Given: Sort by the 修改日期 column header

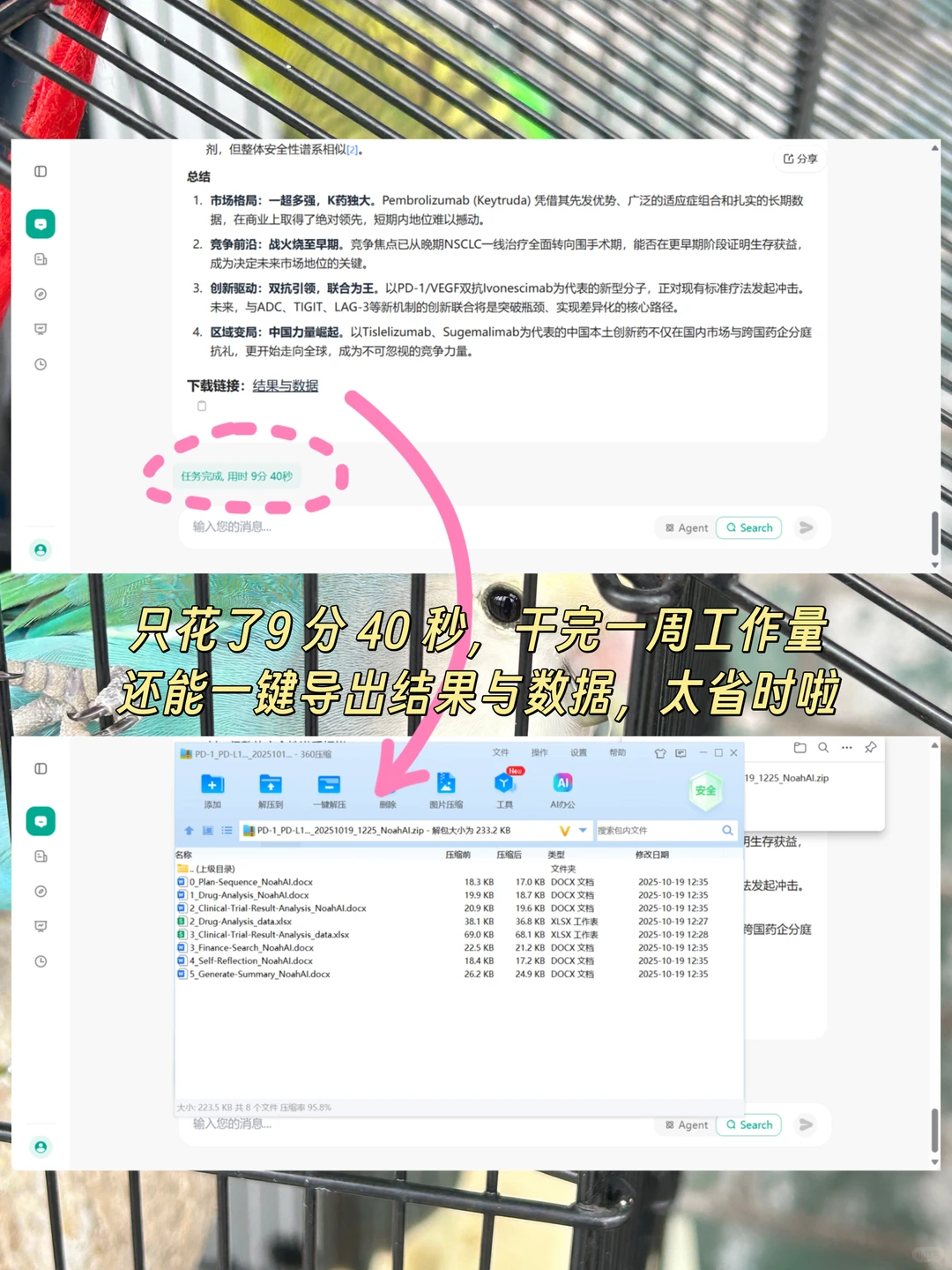Looking at the screenshot, I should (x=652, y=855).
